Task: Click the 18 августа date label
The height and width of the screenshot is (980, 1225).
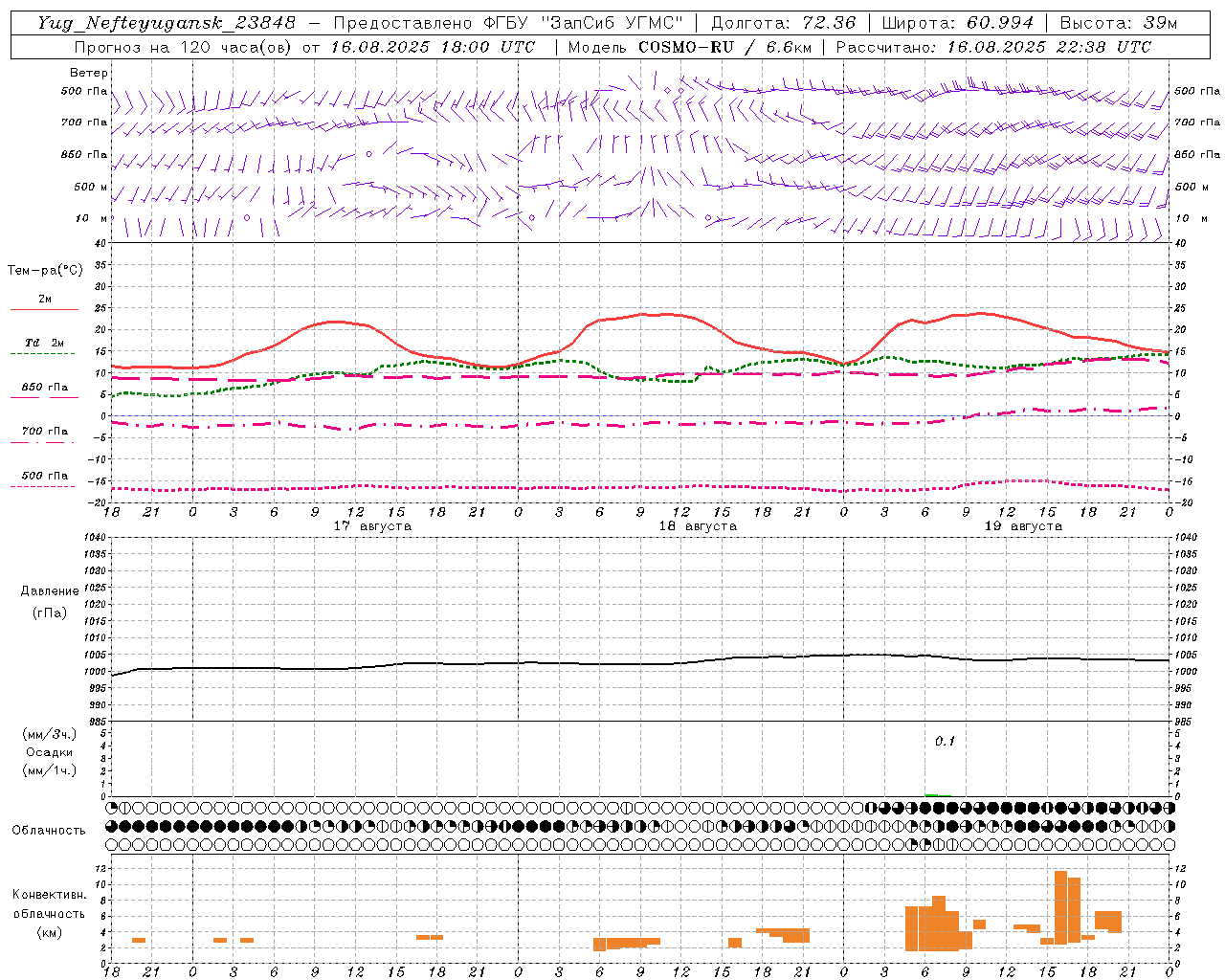Action: (x=698, y=526)
